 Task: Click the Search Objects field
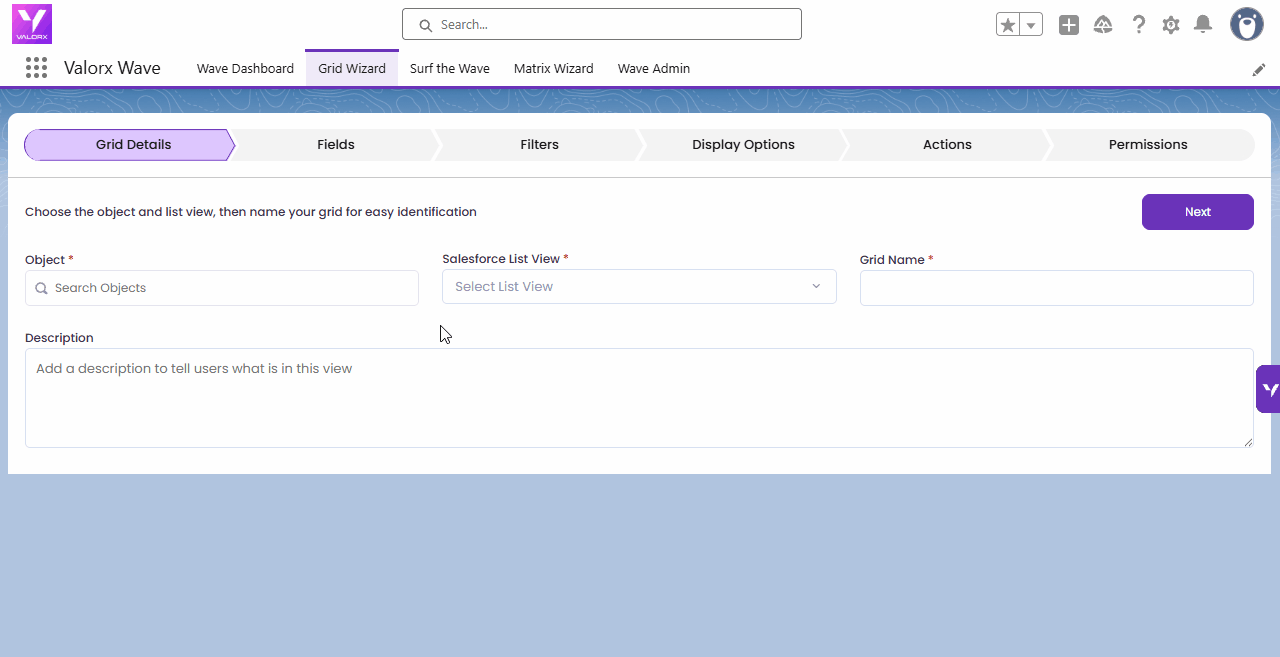222,288
